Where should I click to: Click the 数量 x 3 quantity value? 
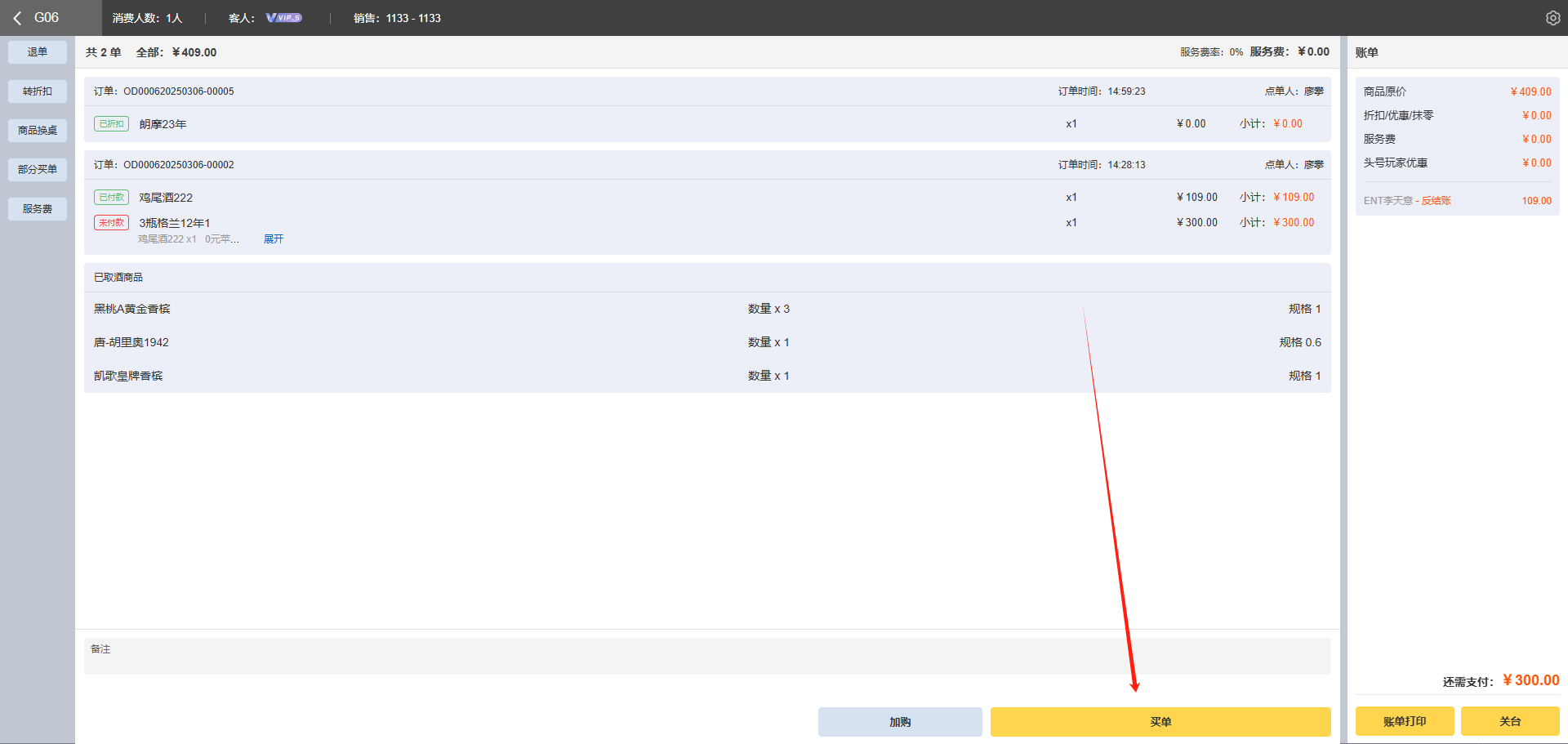pos(768,309)
